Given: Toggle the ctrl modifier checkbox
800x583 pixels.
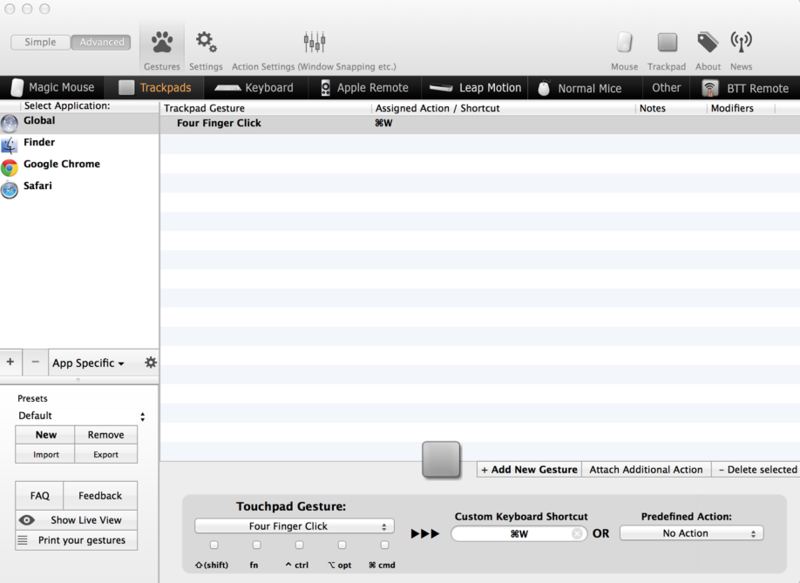Looking at the screenshot, I should [x=299, y=545].
